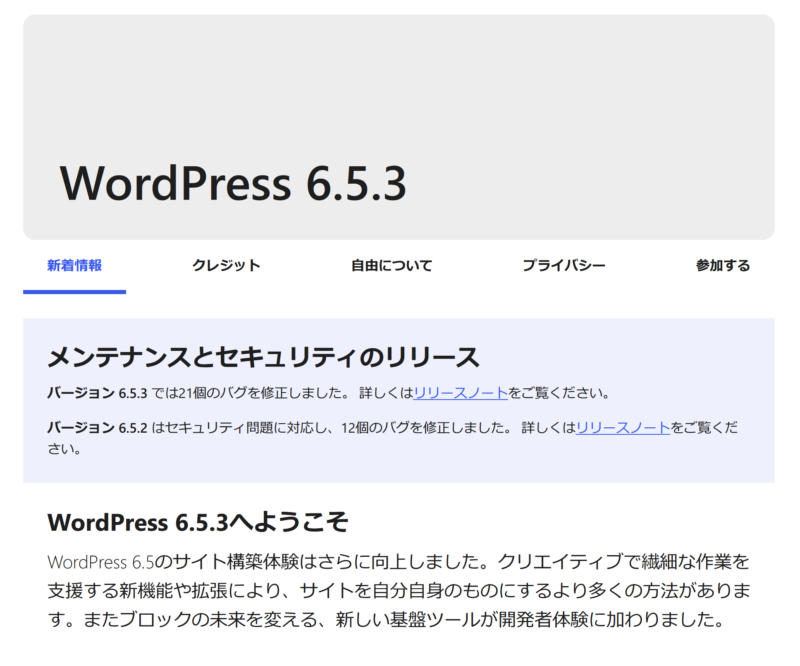Image resolution: width=800 pixels, height=666 pixels.
Task: Open the クレジット tab
Action: 226,266
